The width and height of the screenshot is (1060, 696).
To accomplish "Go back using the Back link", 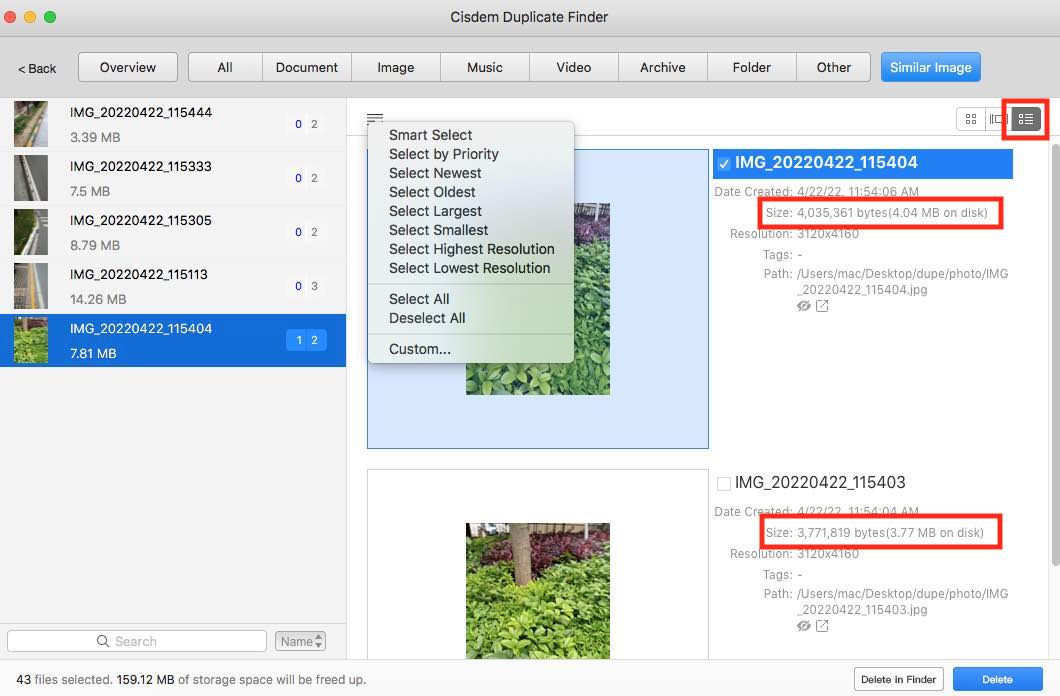I will [x=36, y=68].
